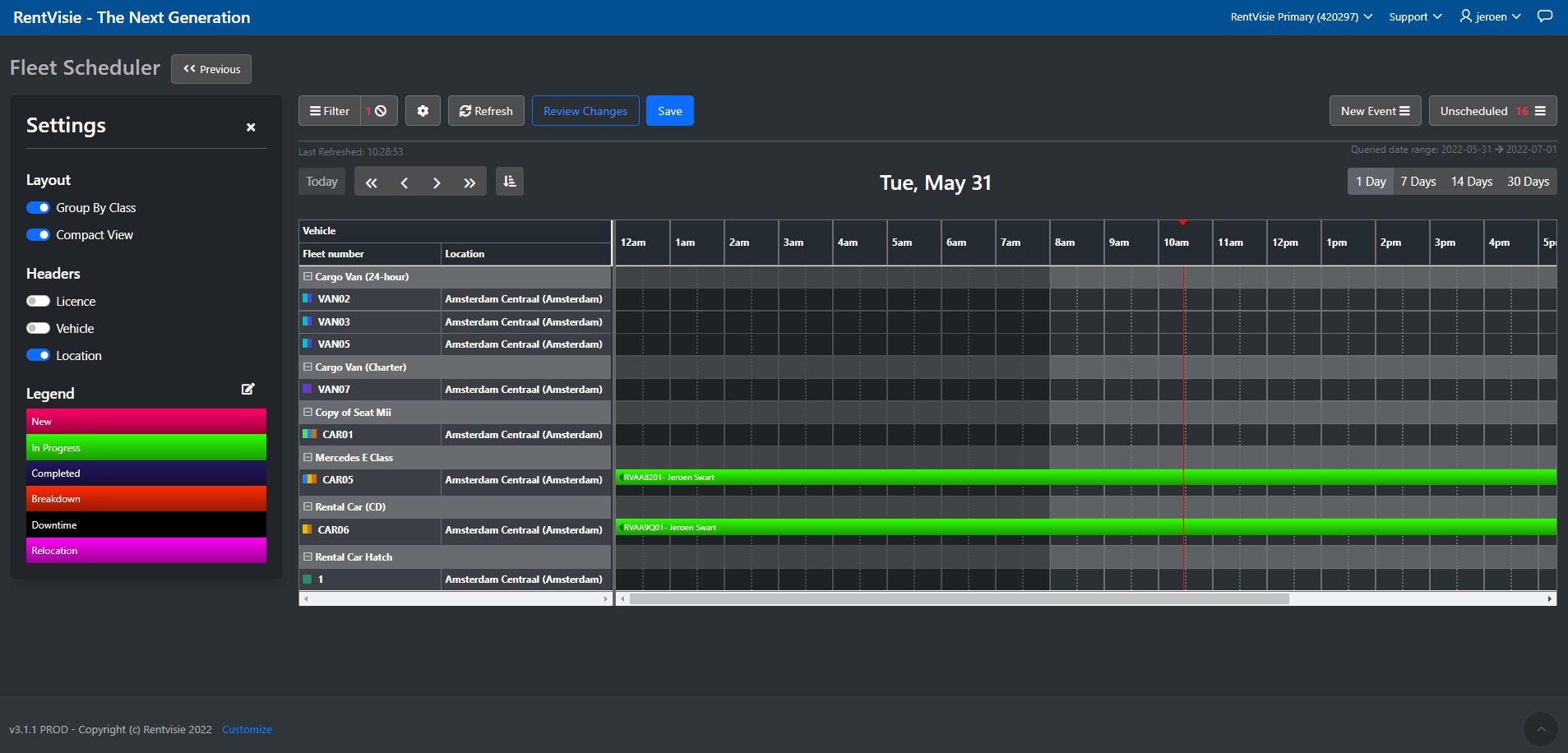Open the sort order icon next to navigation
The image size is (1568, 753).
(x=509, y=181)
